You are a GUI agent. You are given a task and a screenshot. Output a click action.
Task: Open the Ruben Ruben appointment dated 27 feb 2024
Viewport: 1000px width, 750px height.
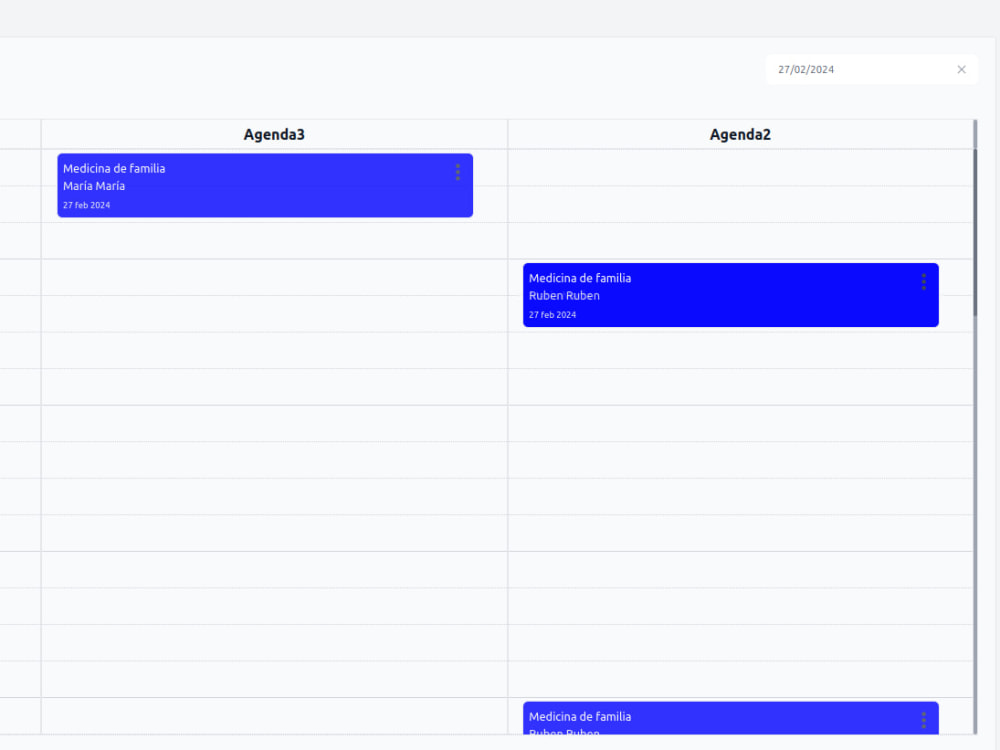[730, 295]
